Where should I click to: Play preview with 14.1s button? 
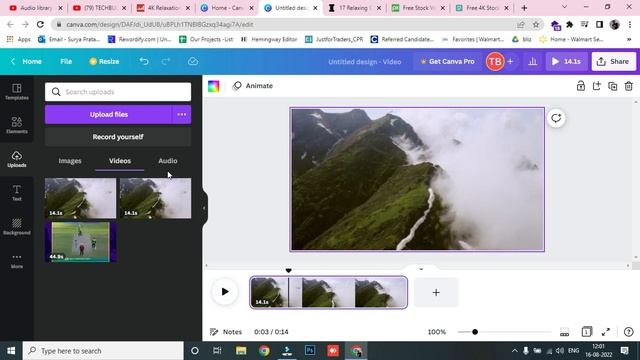tap(567, 62)
